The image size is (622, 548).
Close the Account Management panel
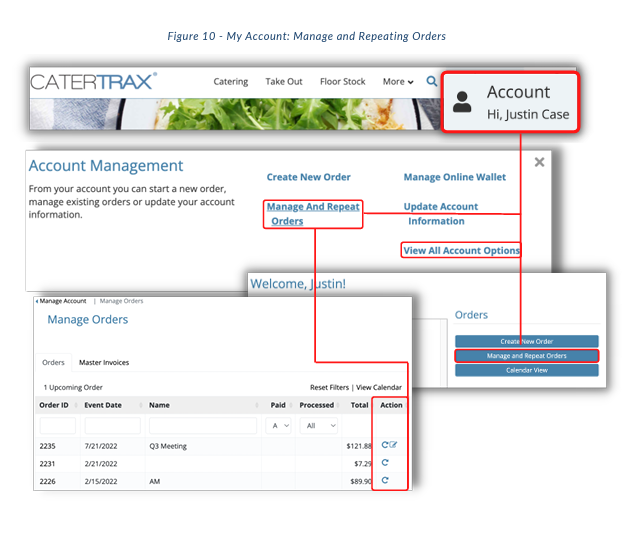click(x=539, y=162)
